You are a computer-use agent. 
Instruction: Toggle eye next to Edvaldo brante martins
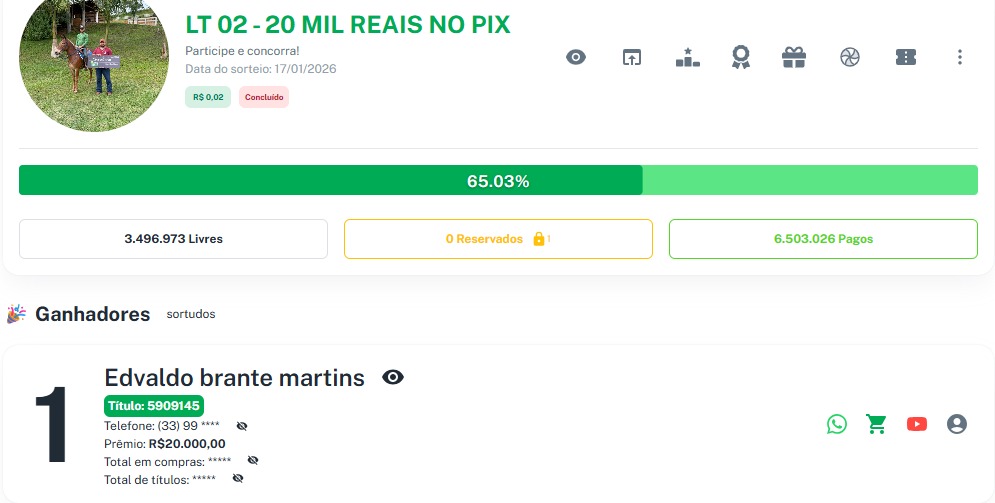pos(393,377)
